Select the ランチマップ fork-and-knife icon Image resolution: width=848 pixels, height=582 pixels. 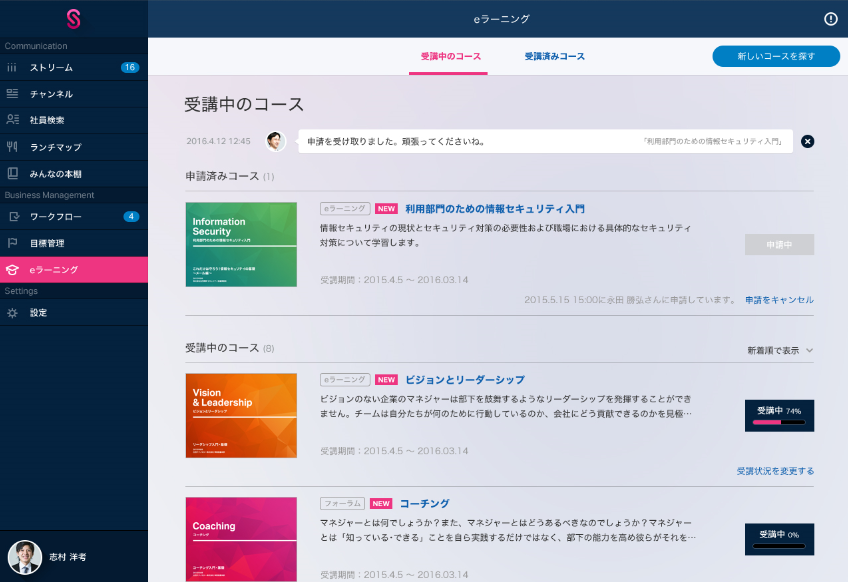12,146
